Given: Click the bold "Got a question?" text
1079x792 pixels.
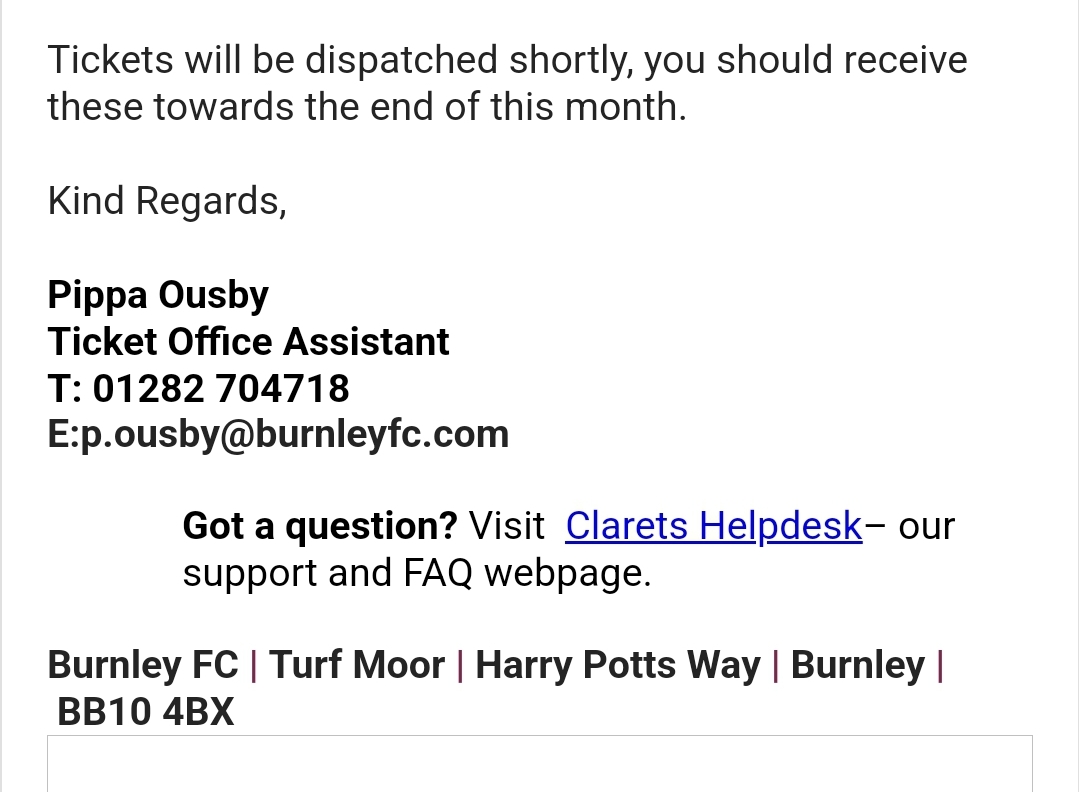Looking at the screenshot, I should pos(319,525).
